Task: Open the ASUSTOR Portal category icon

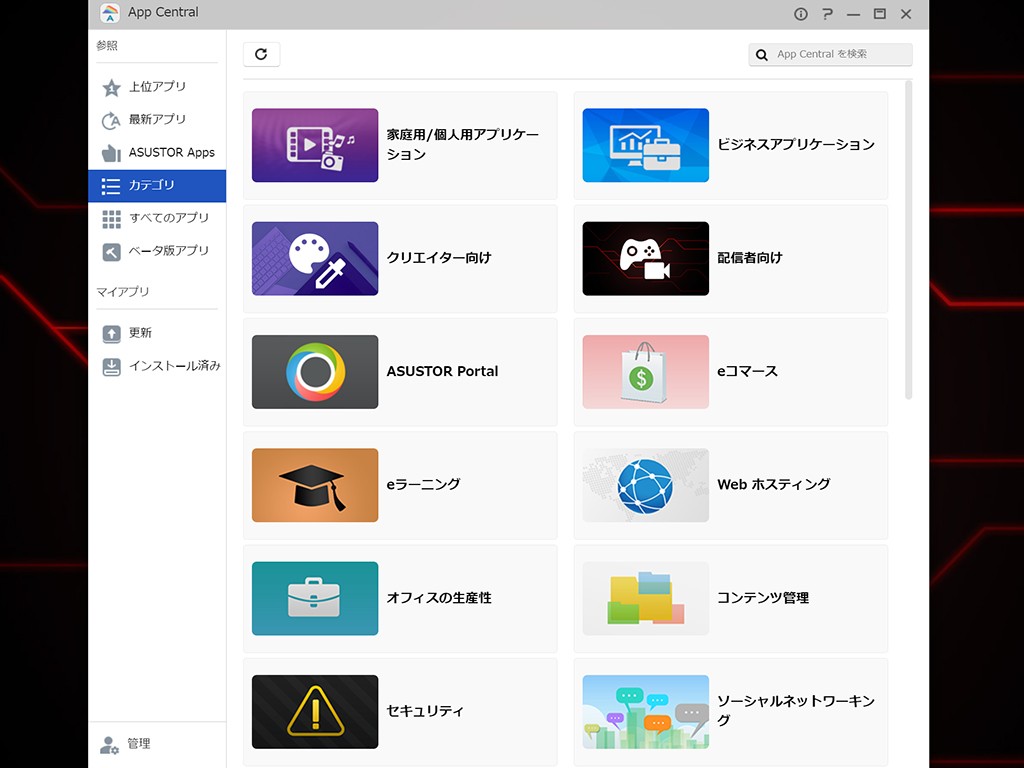Action: point(315,371)
